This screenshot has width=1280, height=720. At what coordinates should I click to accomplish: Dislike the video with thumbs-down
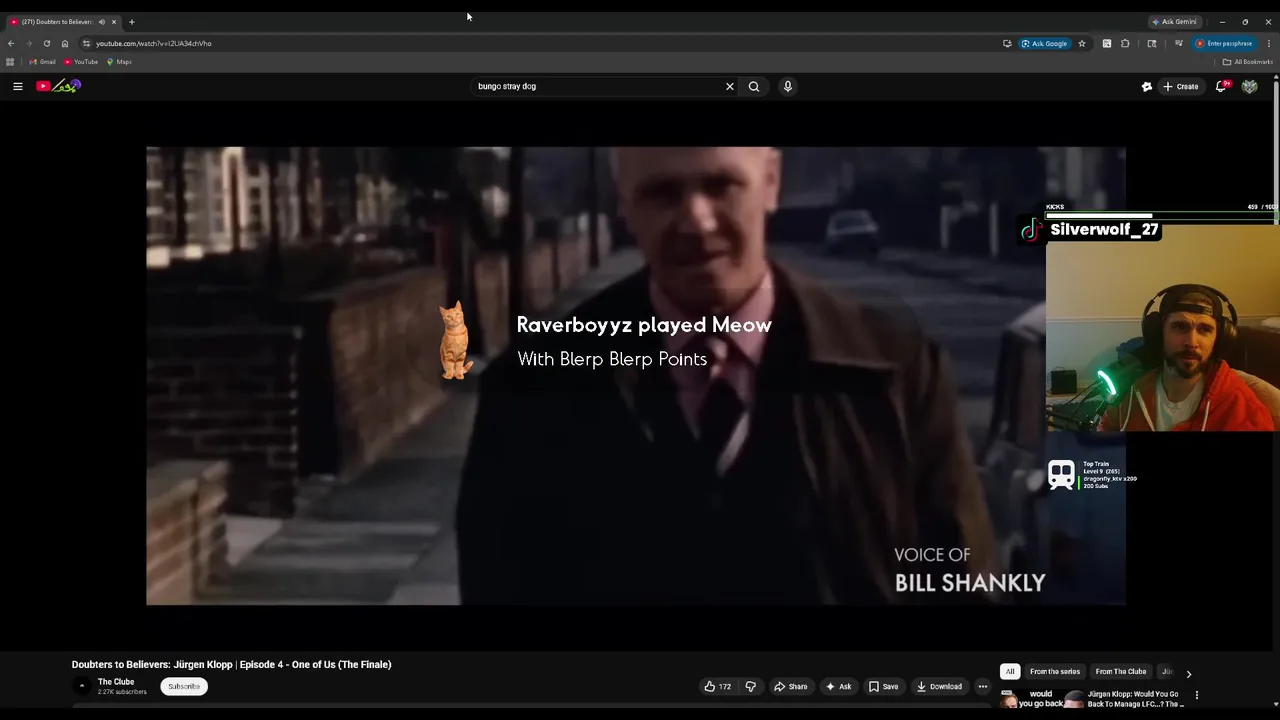751,687
